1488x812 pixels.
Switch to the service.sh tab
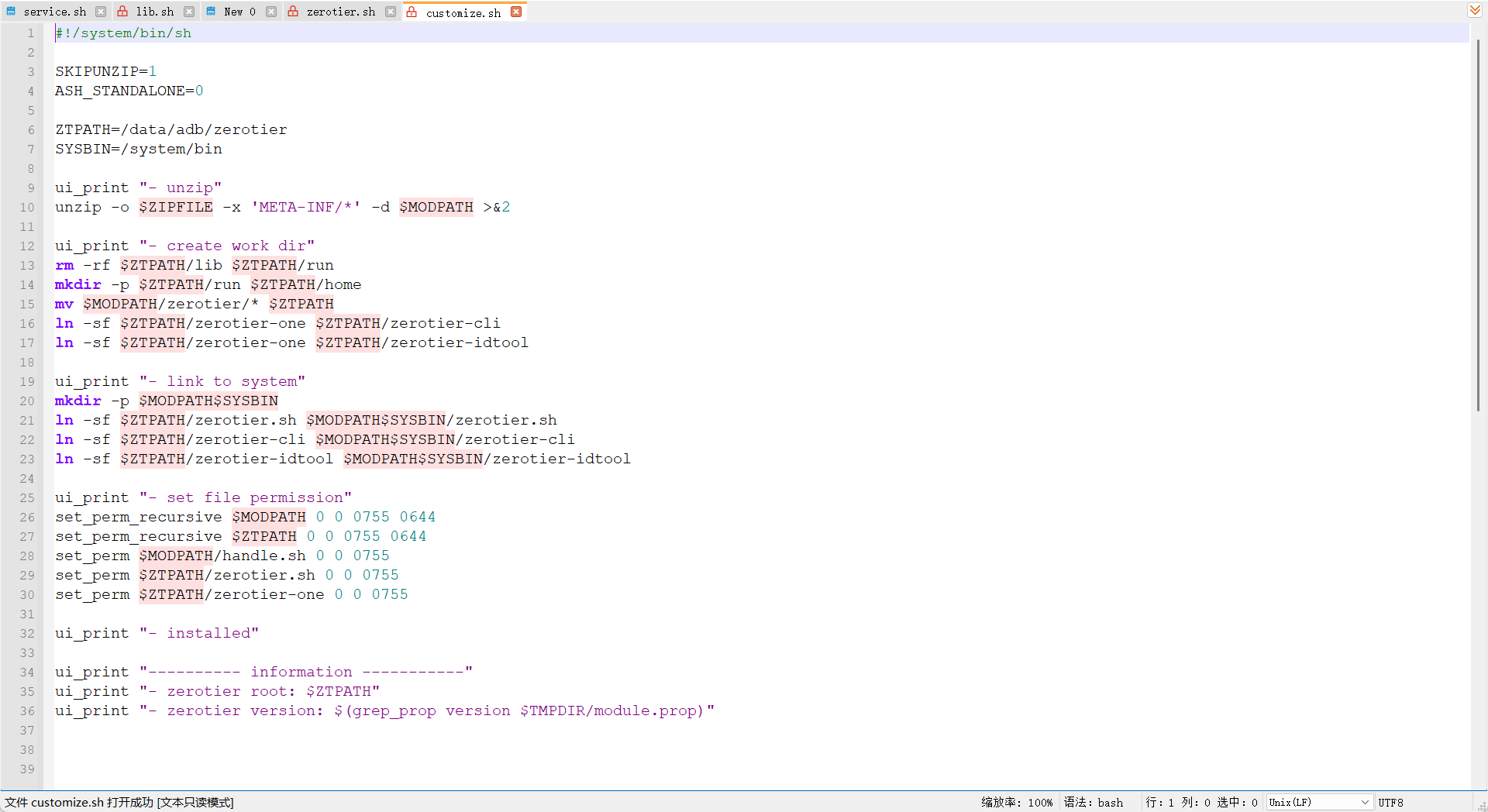[x=54, y=12]
